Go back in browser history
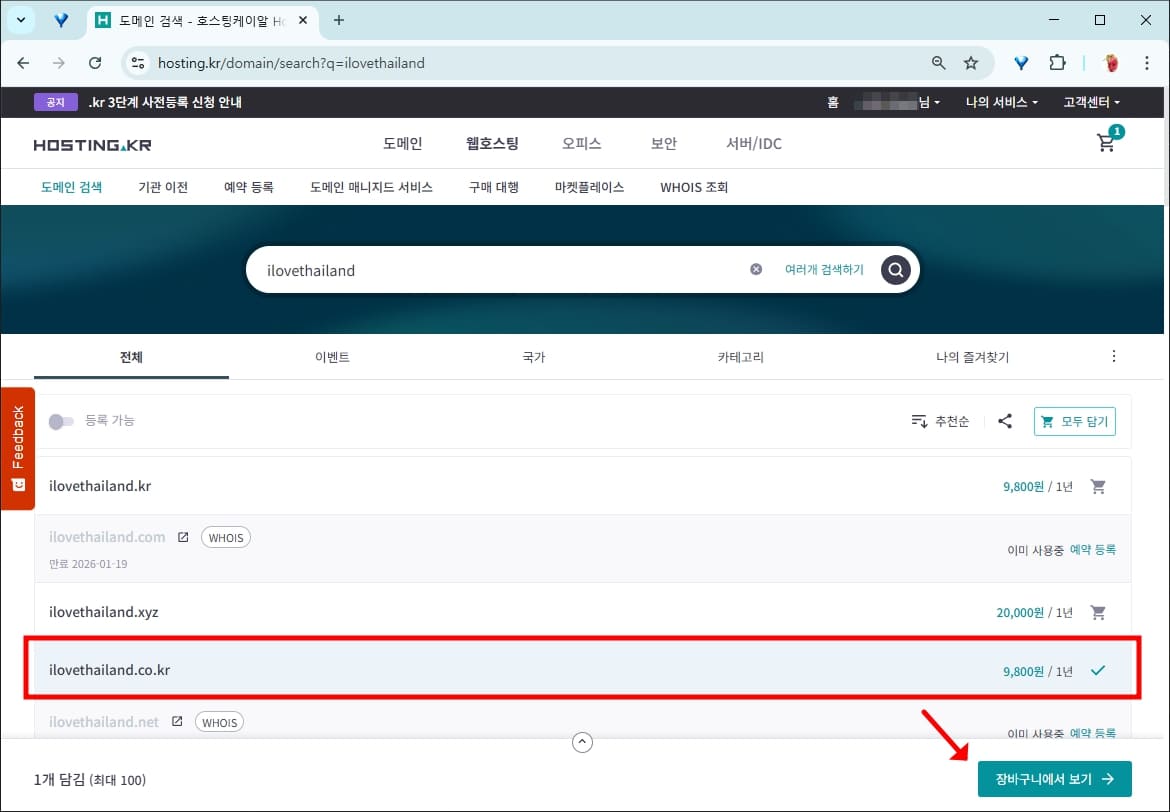Screen dimensions: 1170x812 pos(23,63)
